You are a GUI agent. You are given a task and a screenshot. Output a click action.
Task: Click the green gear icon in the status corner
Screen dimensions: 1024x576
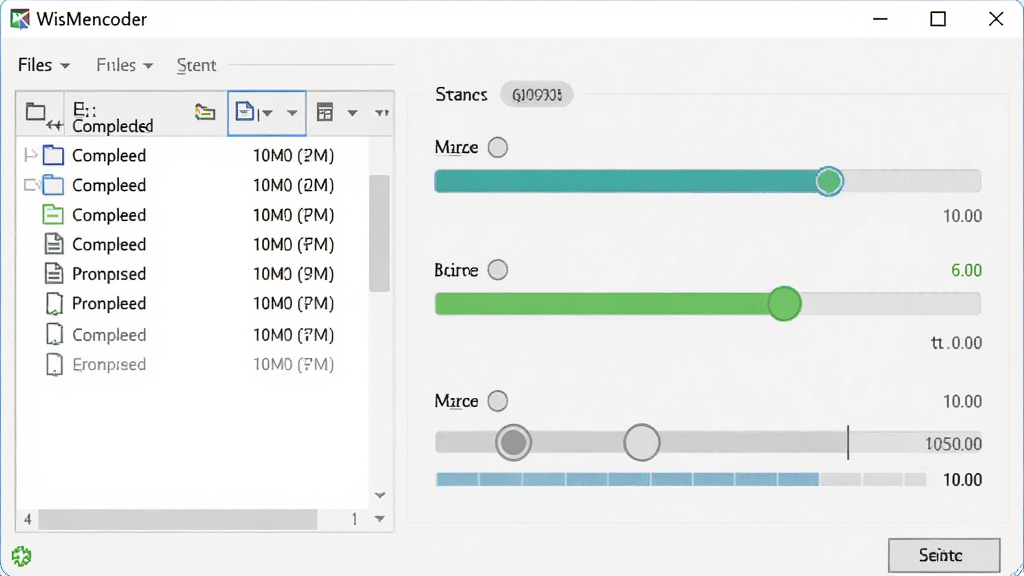tap(22, 556)
